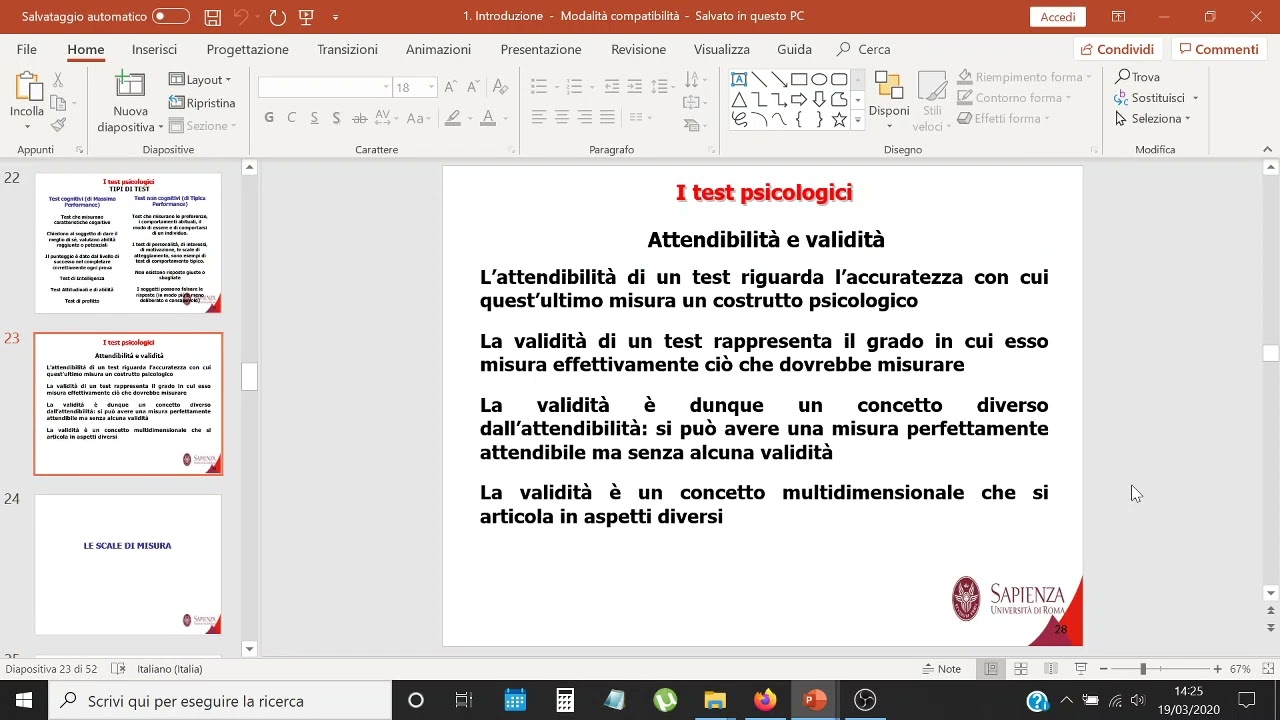Switch to the Inserisci tab
The width and height of the screenshot is (1280, 720).
154,49
